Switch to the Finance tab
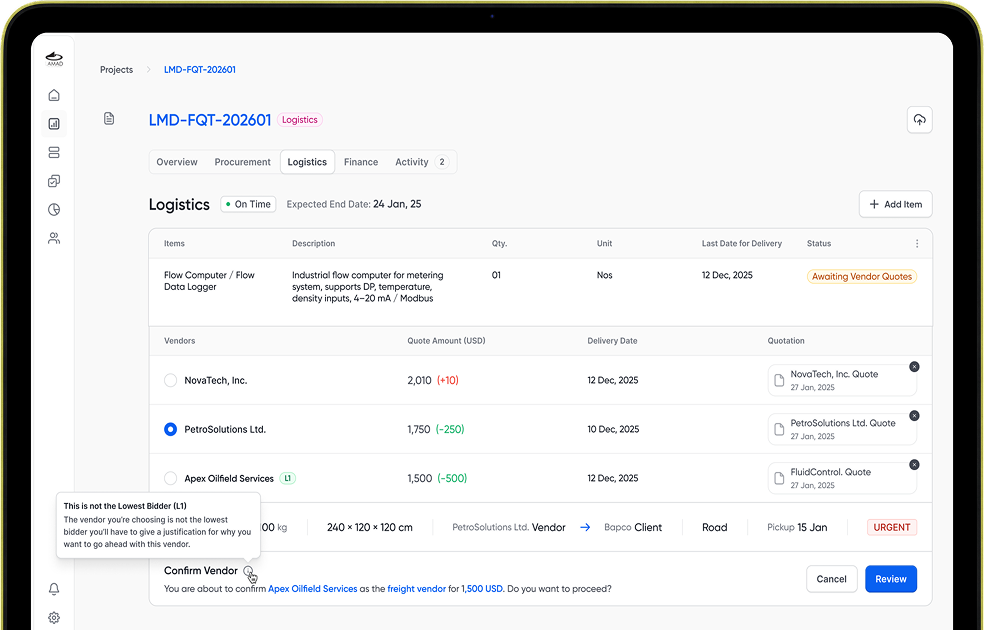Viewport: 984px width, 630px height. click(361, 162)
